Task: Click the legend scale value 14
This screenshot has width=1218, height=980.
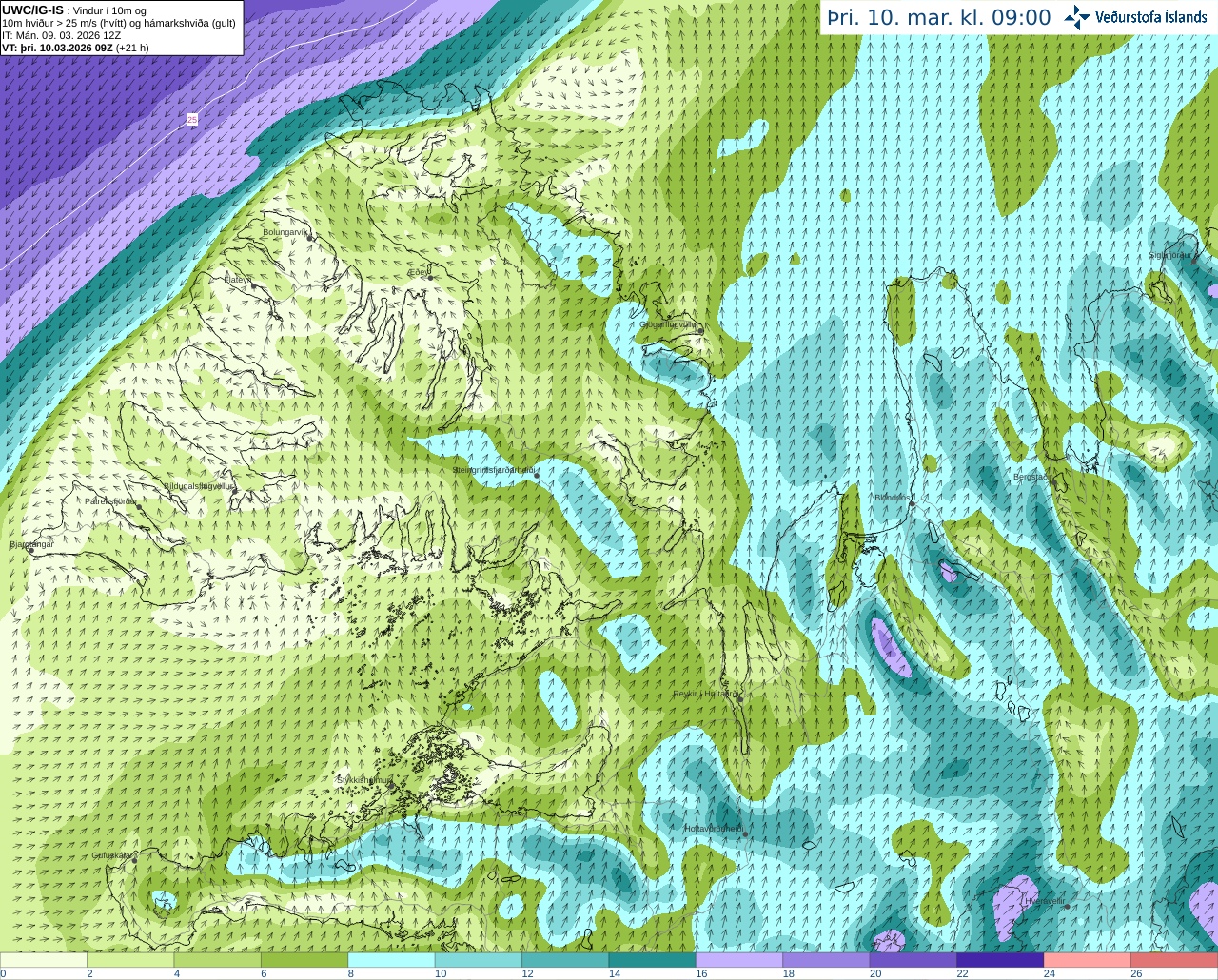Action: [615, 973]
